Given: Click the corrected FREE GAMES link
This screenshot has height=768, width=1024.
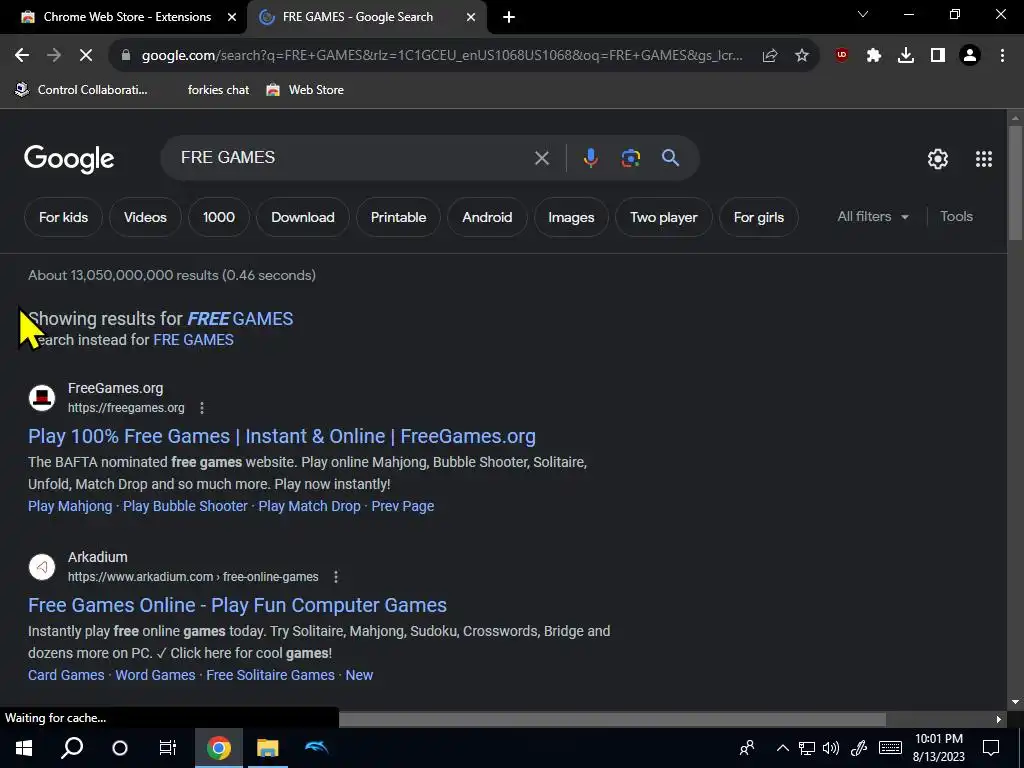Looking at the screenshot, I should click(240, 319).
